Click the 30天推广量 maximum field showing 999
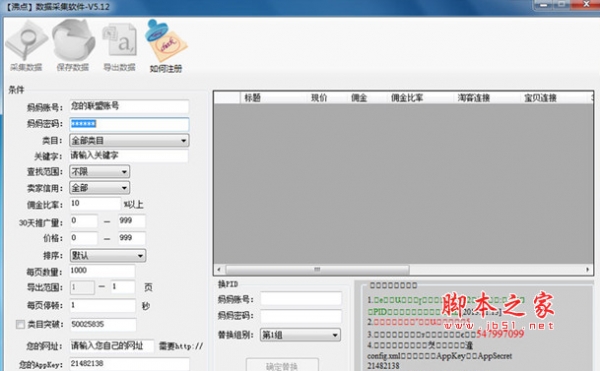Viewport: 600px width, 371px height. pos(132,221)
